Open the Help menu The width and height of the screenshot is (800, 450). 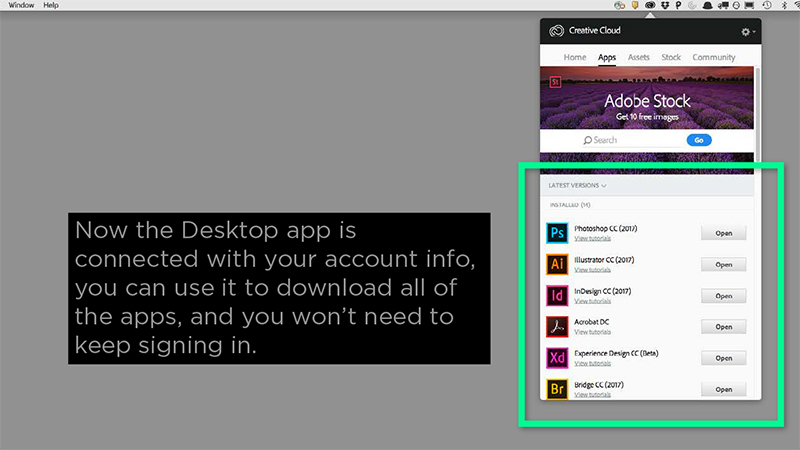tap(51, 5)
